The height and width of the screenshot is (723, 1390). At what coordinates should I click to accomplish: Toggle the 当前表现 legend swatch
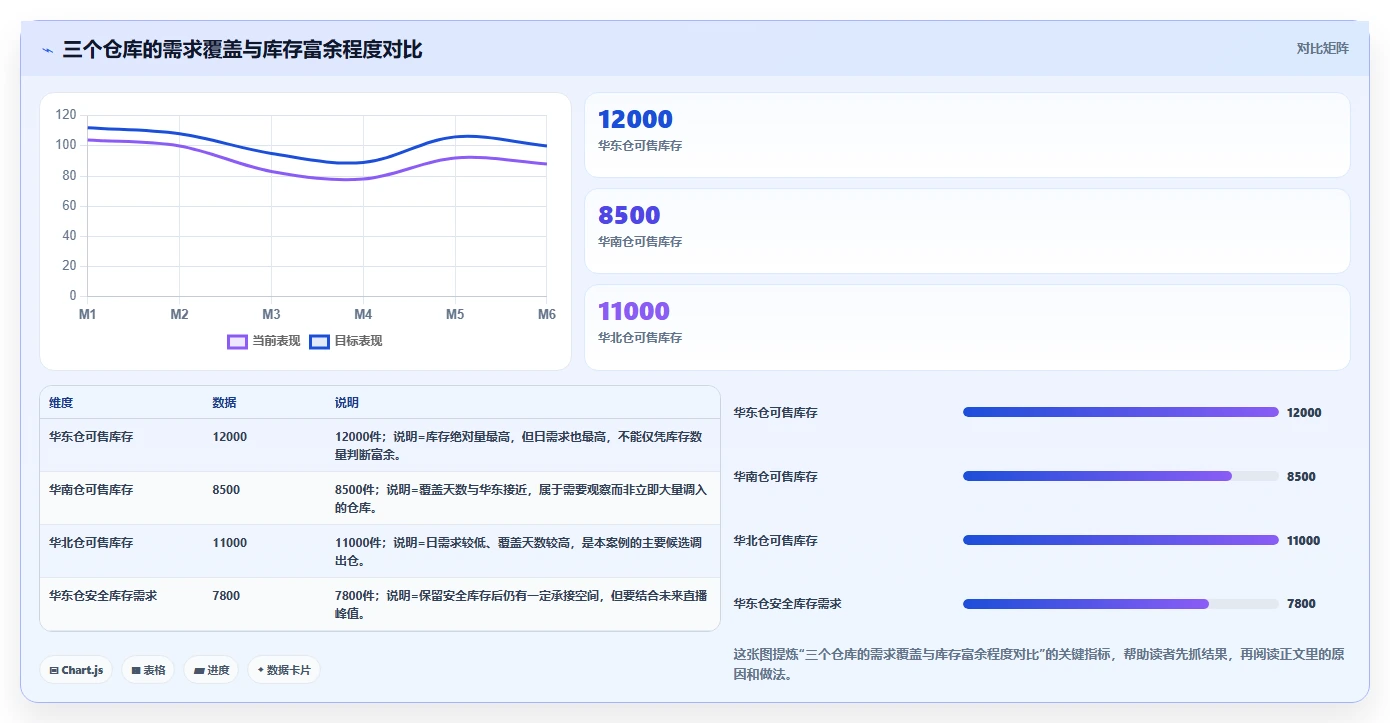tap(237, 341)
